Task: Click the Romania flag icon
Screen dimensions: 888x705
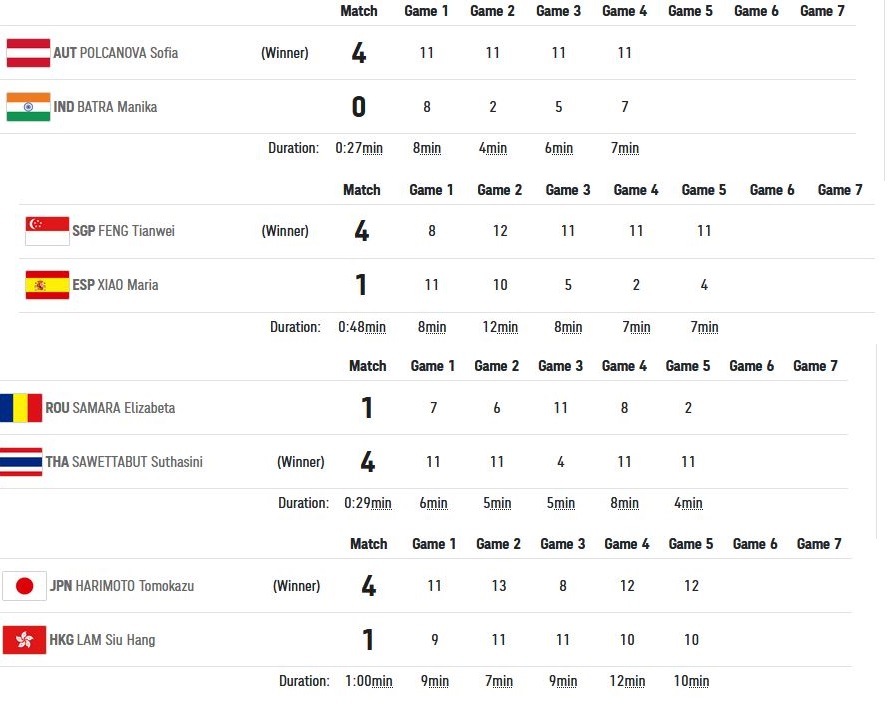Action: (x=21, y=408)
